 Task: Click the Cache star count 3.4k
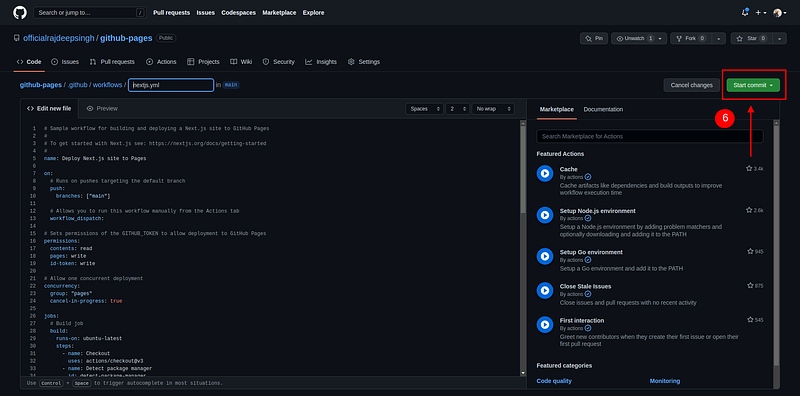click(755, 168)
